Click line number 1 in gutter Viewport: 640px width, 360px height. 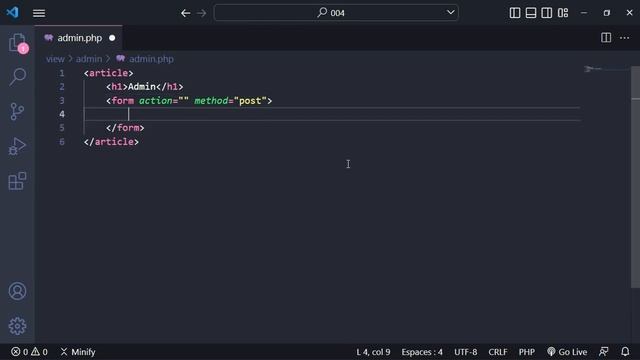coord(62,73)
